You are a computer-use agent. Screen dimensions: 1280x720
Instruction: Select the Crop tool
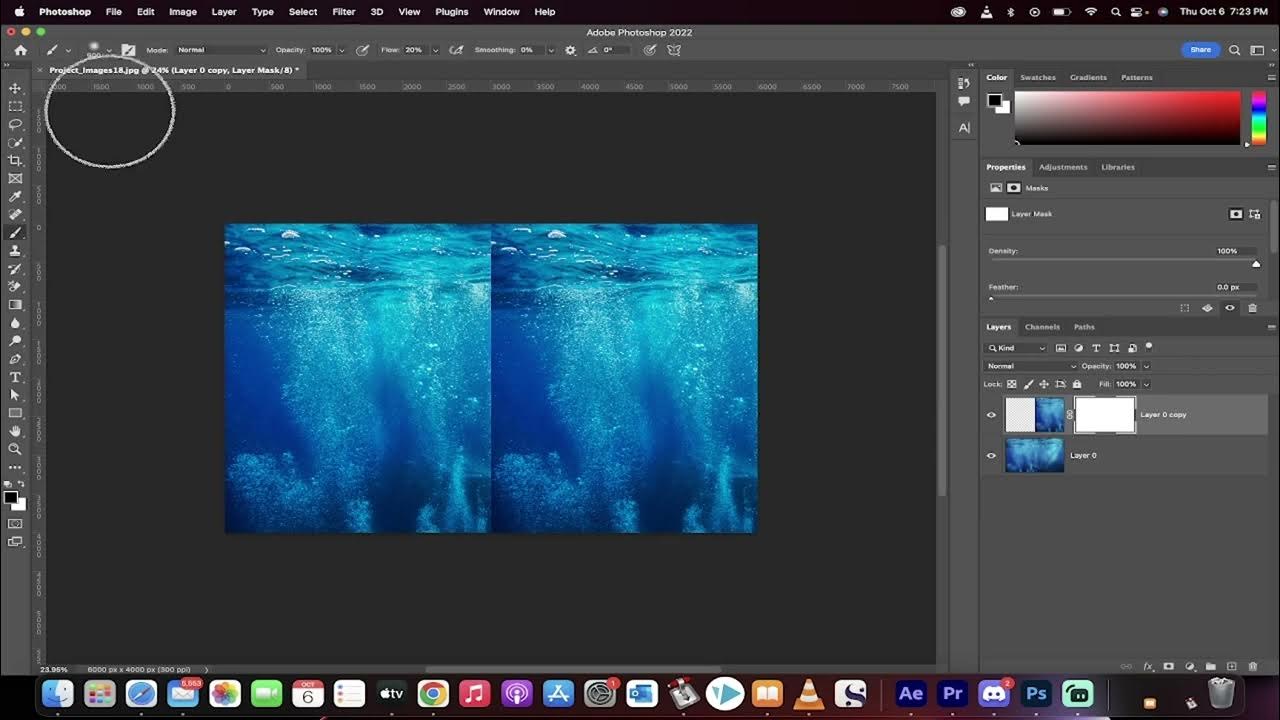click(x=15, y=161)
